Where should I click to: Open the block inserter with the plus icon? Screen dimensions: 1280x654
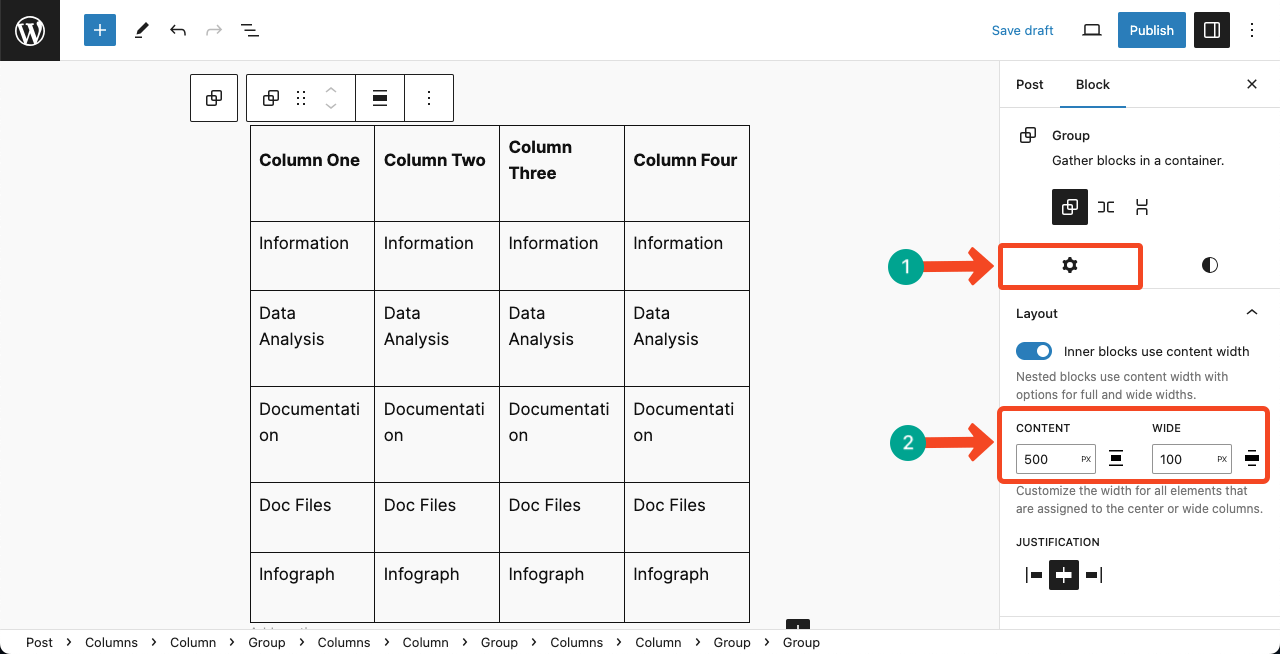point(99,30)
